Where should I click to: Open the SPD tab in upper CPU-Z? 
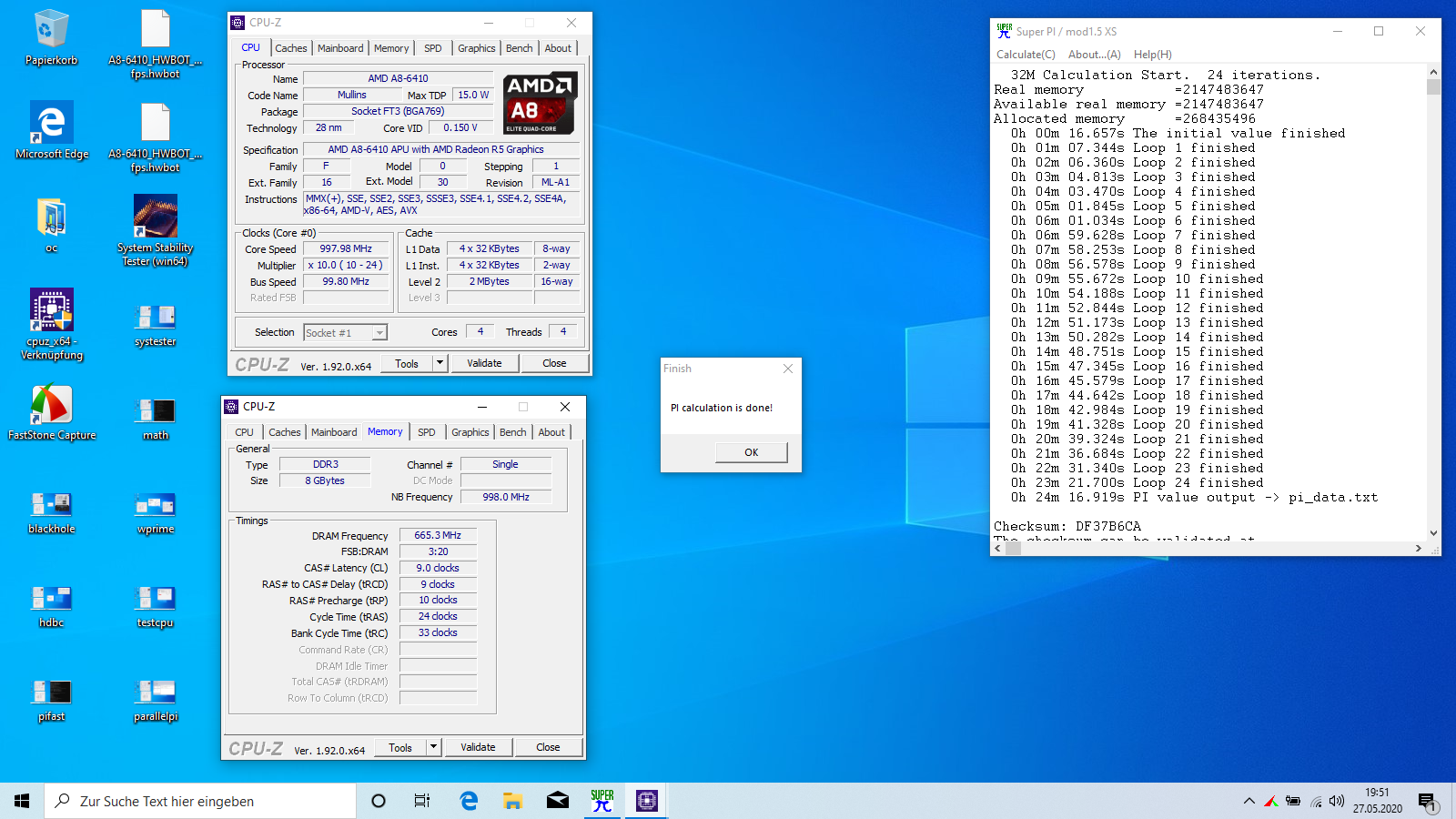pyautogui.click(x=433, y=48)
